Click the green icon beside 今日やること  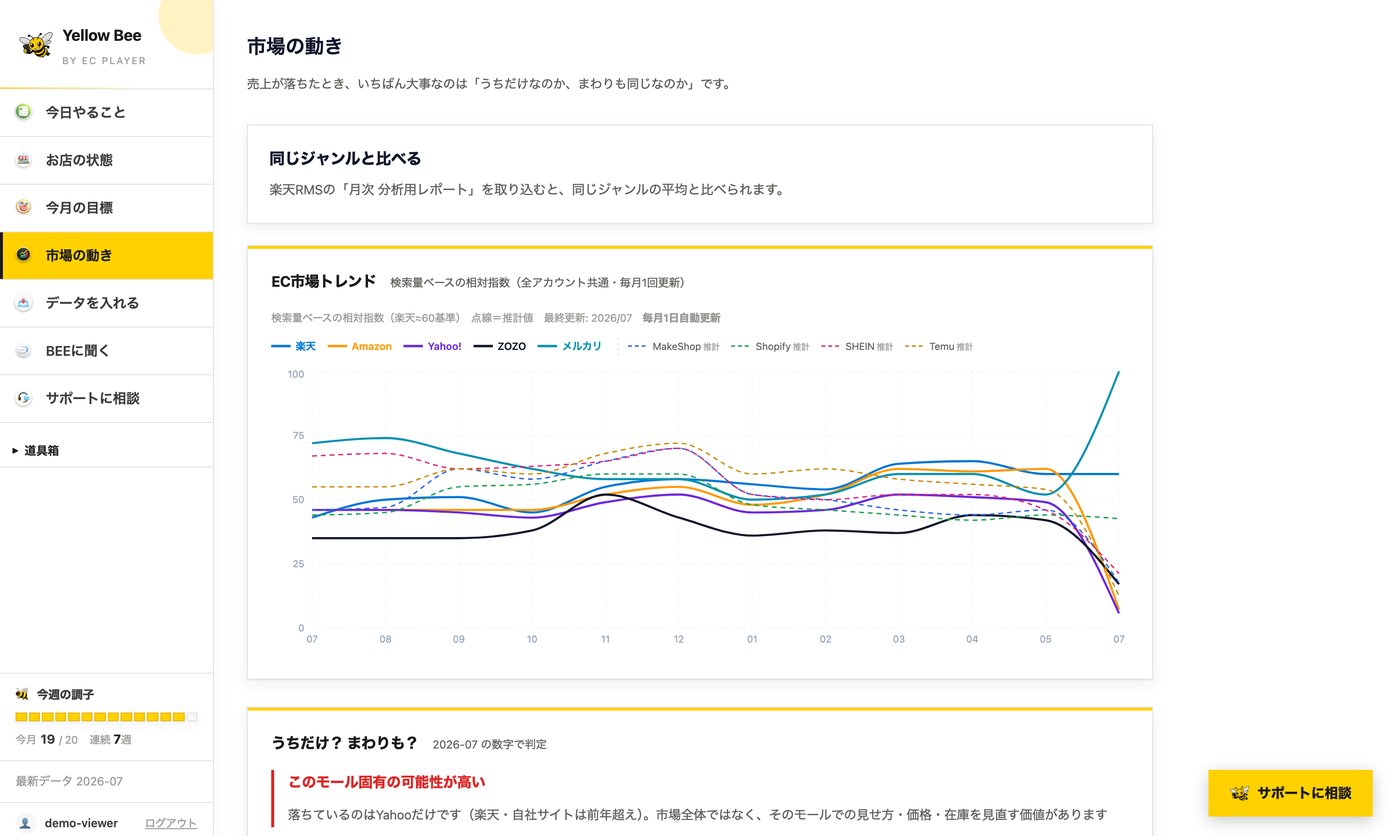[23, 112]
